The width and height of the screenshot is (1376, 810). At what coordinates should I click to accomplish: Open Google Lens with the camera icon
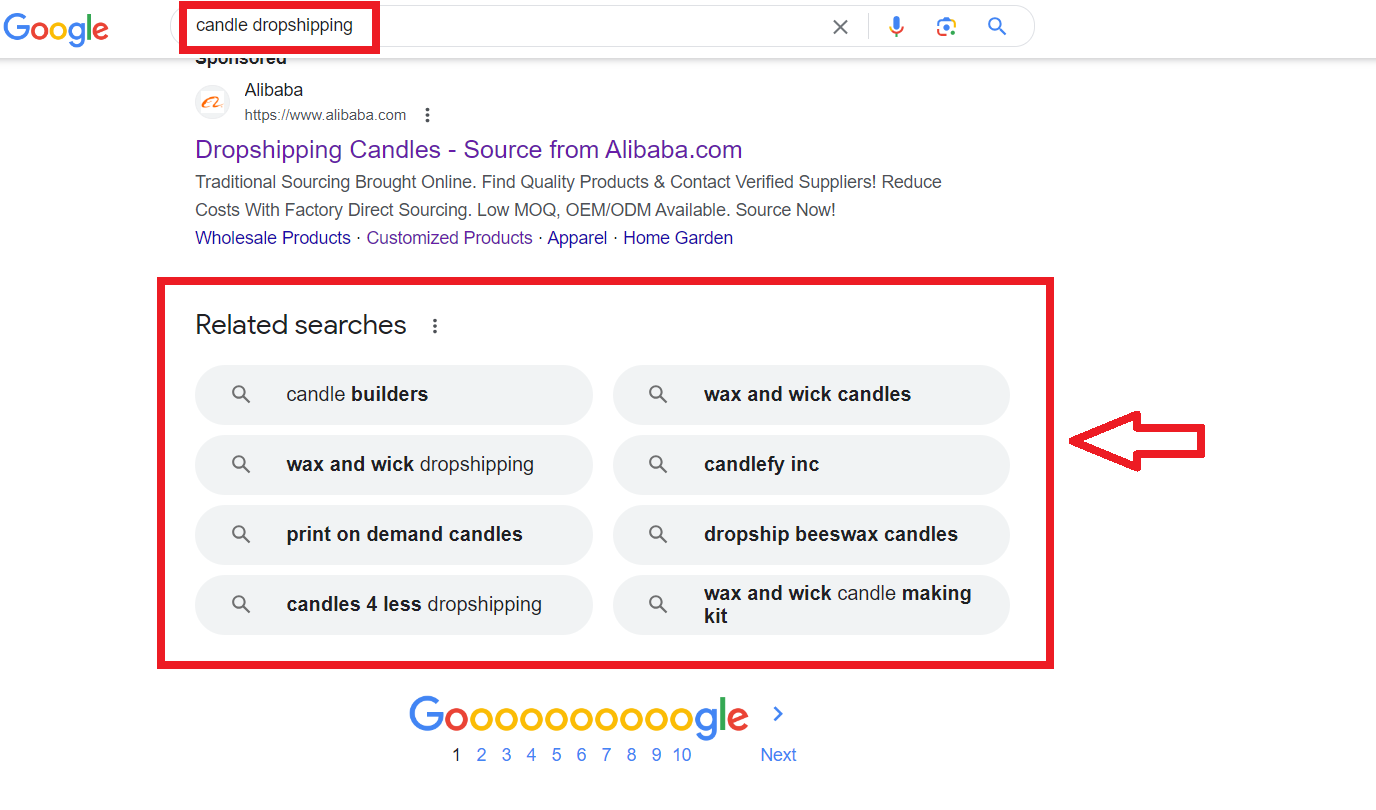pyautogui.click(x=946, y=26)
